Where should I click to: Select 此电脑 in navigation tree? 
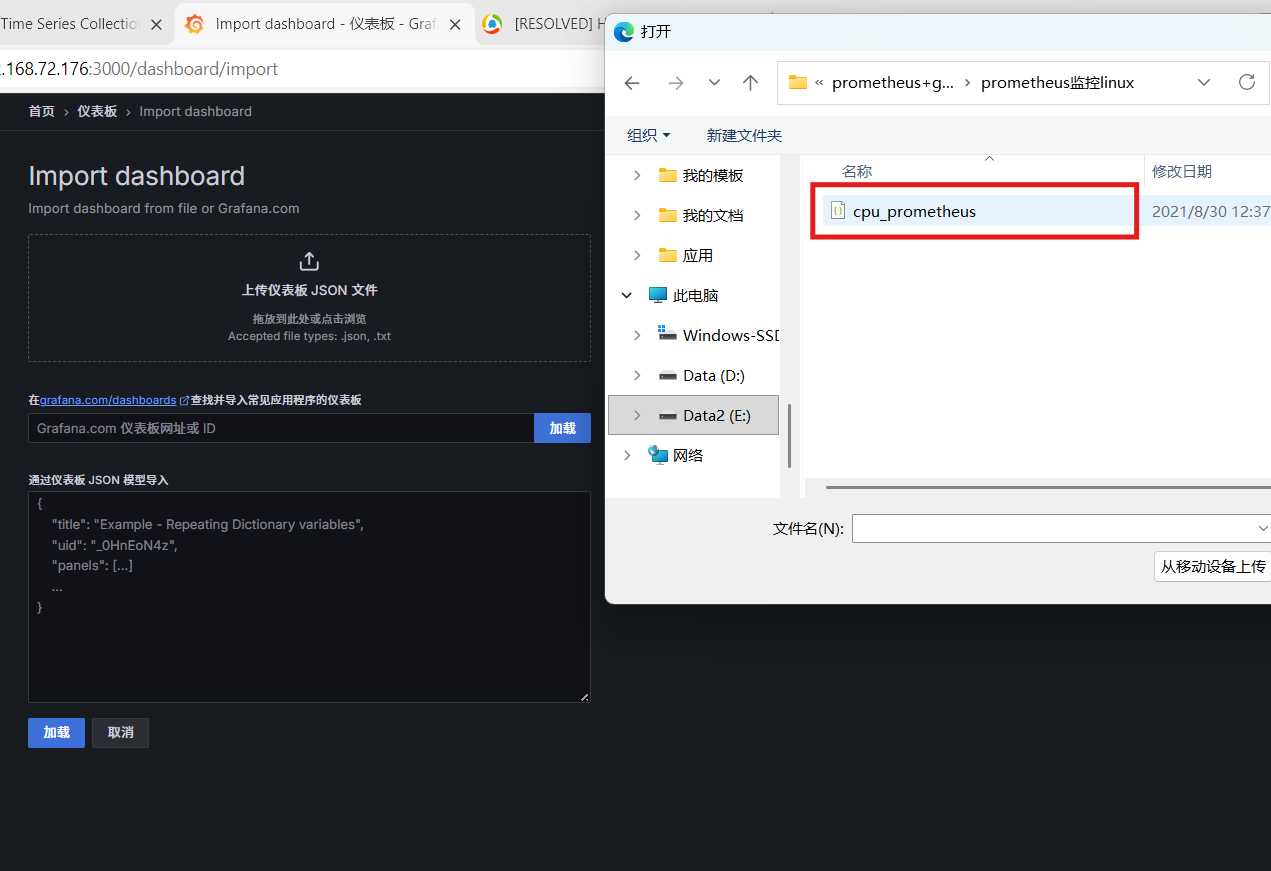click(x=693, y=295)
